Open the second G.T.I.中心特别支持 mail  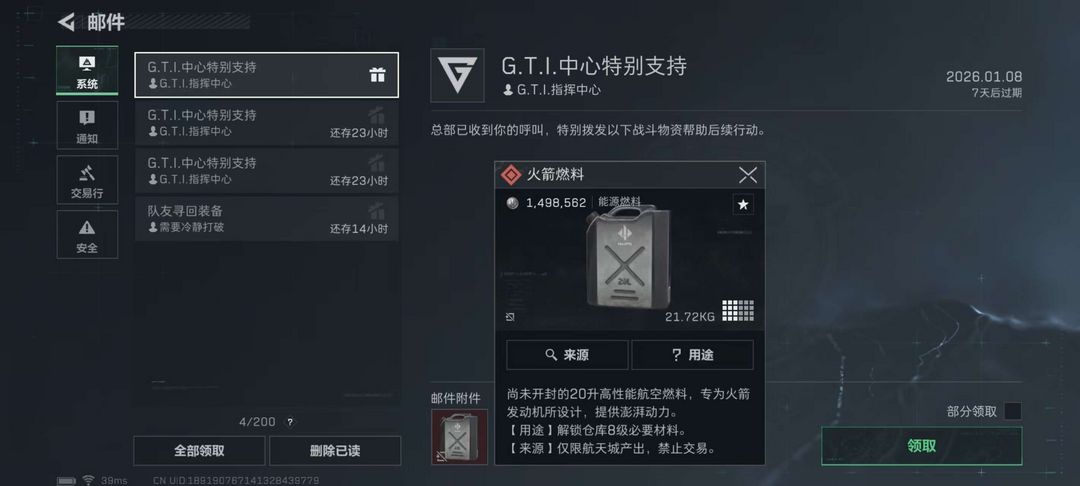(267, 123)
